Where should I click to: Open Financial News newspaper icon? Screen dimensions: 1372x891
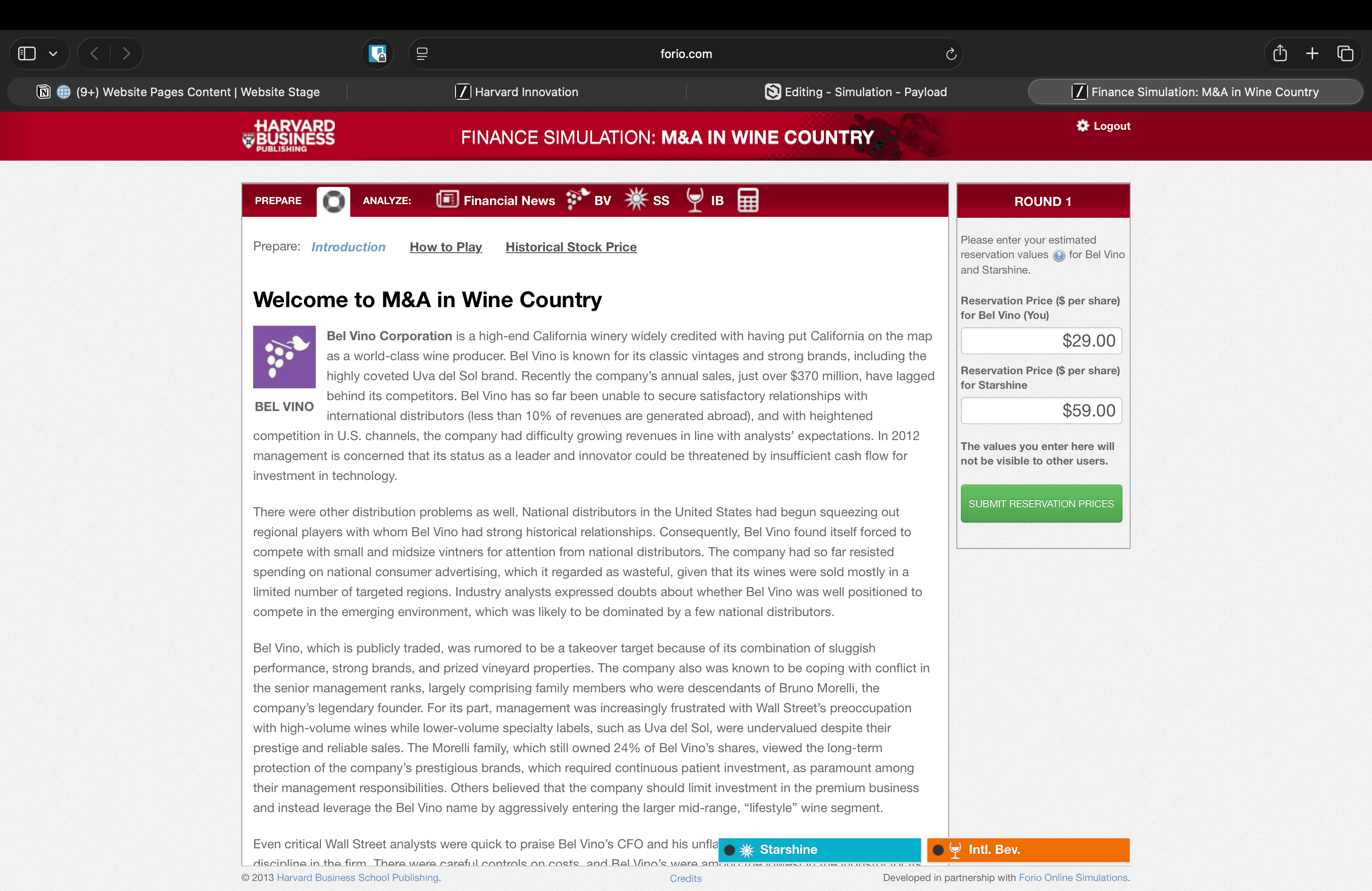(x=447, y=200)
